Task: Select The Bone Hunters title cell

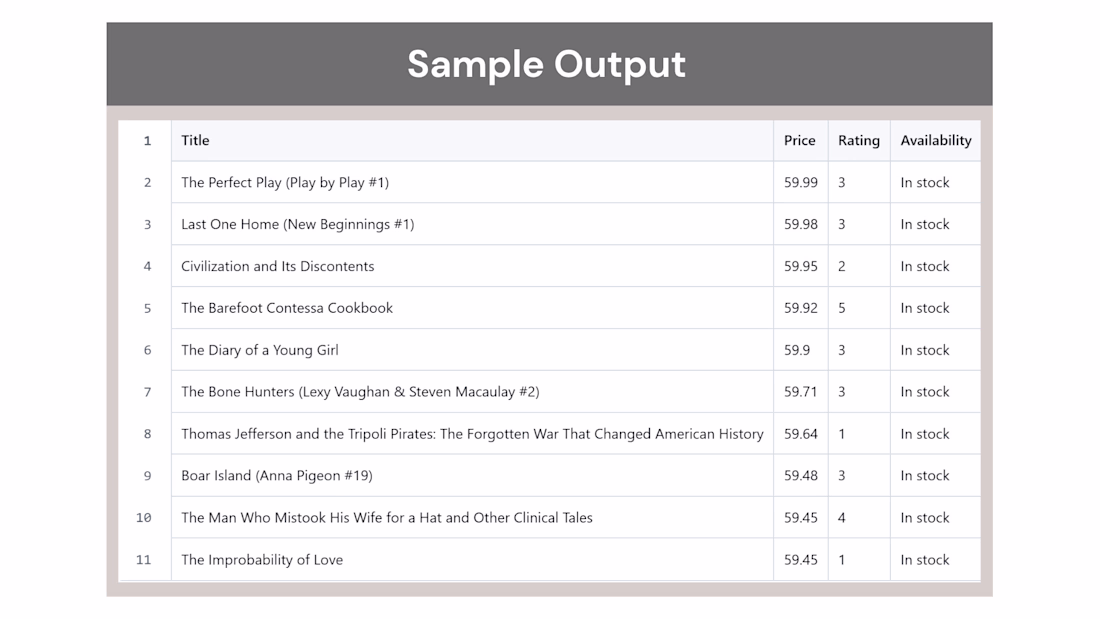Action: 472,392
